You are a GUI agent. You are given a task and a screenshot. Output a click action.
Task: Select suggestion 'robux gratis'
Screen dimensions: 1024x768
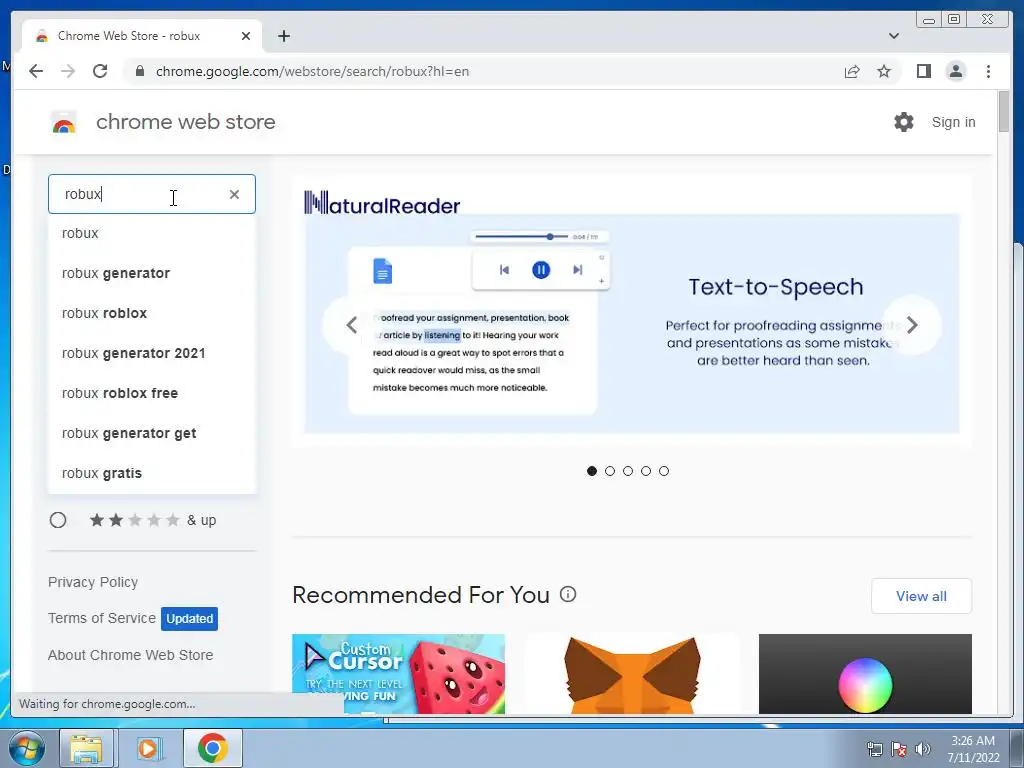click(x=152, y=473)
